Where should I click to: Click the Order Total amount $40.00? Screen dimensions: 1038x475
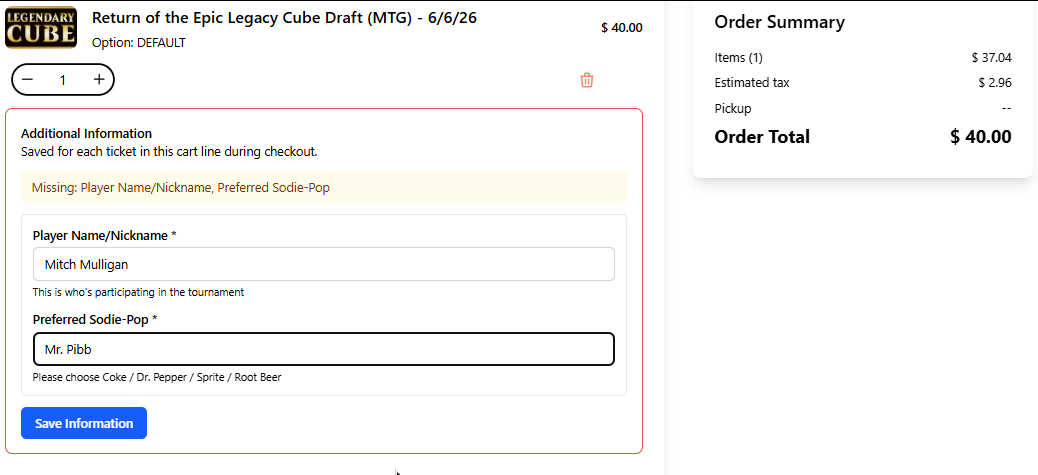click(980, 137)
